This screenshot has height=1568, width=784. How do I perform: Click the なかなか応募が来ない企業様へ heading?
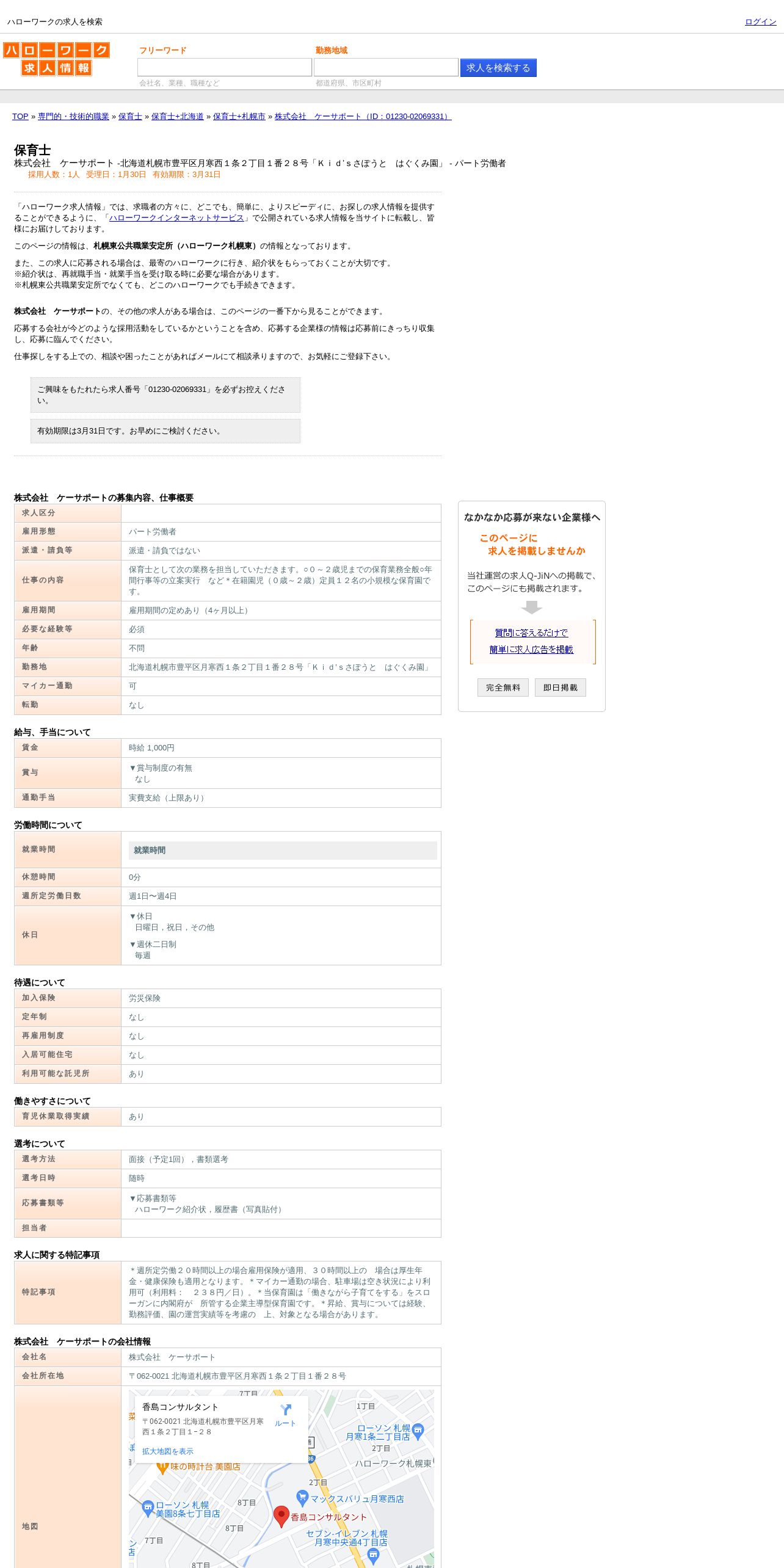pyautogui.click(x=532, y=517)
